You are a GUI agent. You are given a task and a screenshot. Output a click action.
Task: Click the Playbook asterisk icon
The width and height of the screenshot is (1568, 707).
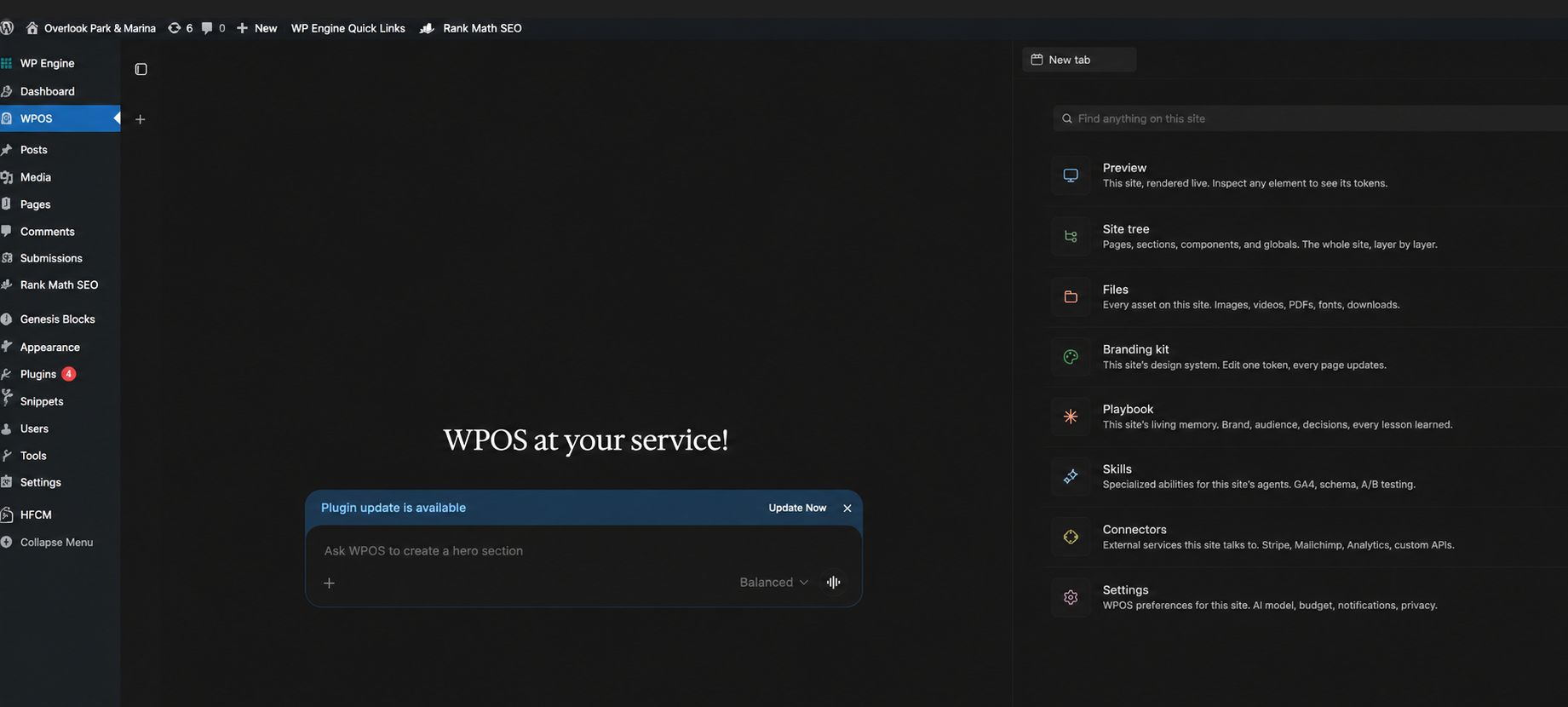coord(1071,417)
